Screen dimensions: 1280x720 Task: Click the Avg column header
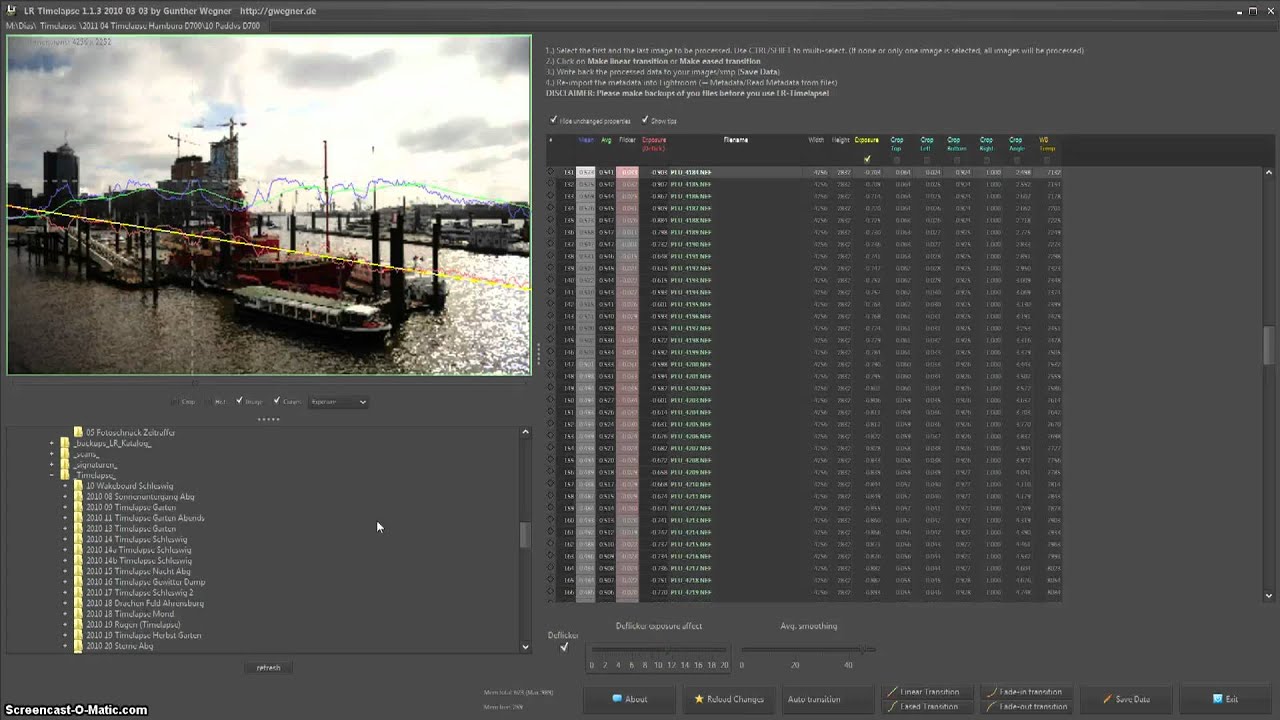point(606,140)
